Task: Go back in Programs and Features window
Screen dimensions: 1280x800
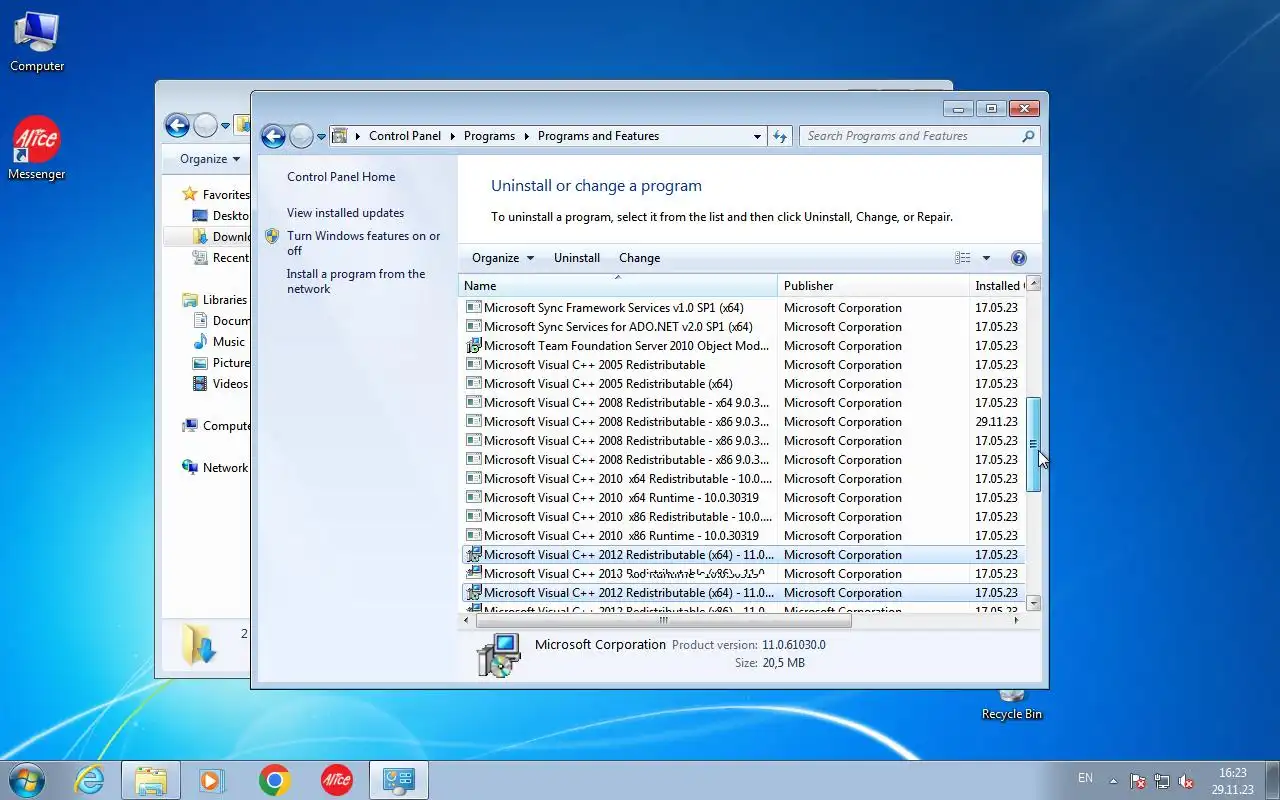Action: point(273,136)
